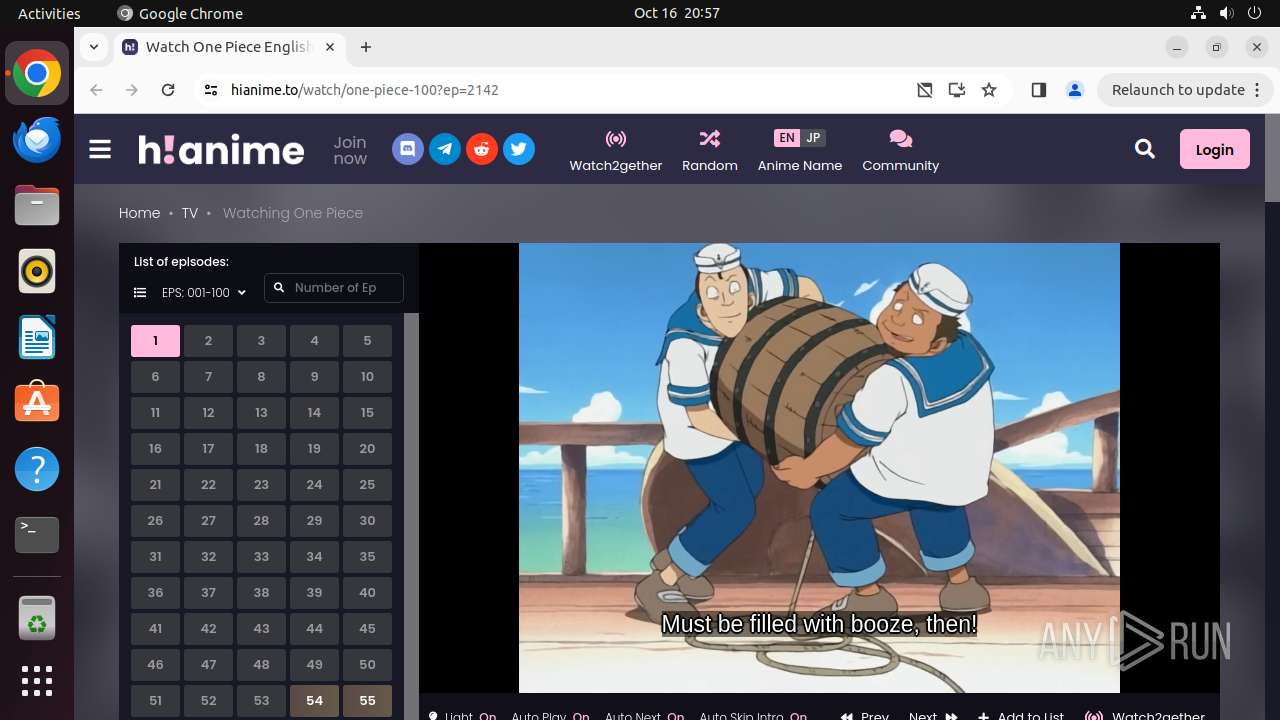Screen dimensions: 1280x720
Task: Reload the current page
Action: 168,90
